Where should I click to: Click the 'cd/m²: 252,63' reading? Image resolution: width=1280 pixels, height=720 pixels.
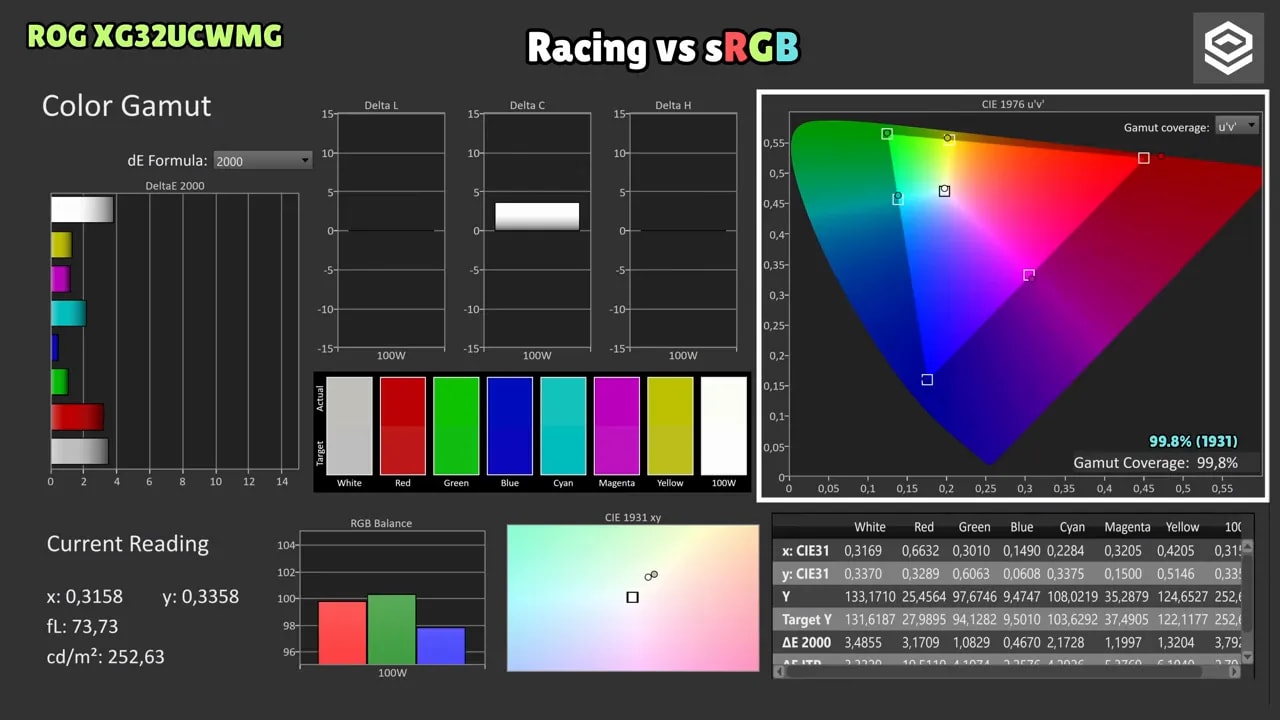click(x=106, y=657)
